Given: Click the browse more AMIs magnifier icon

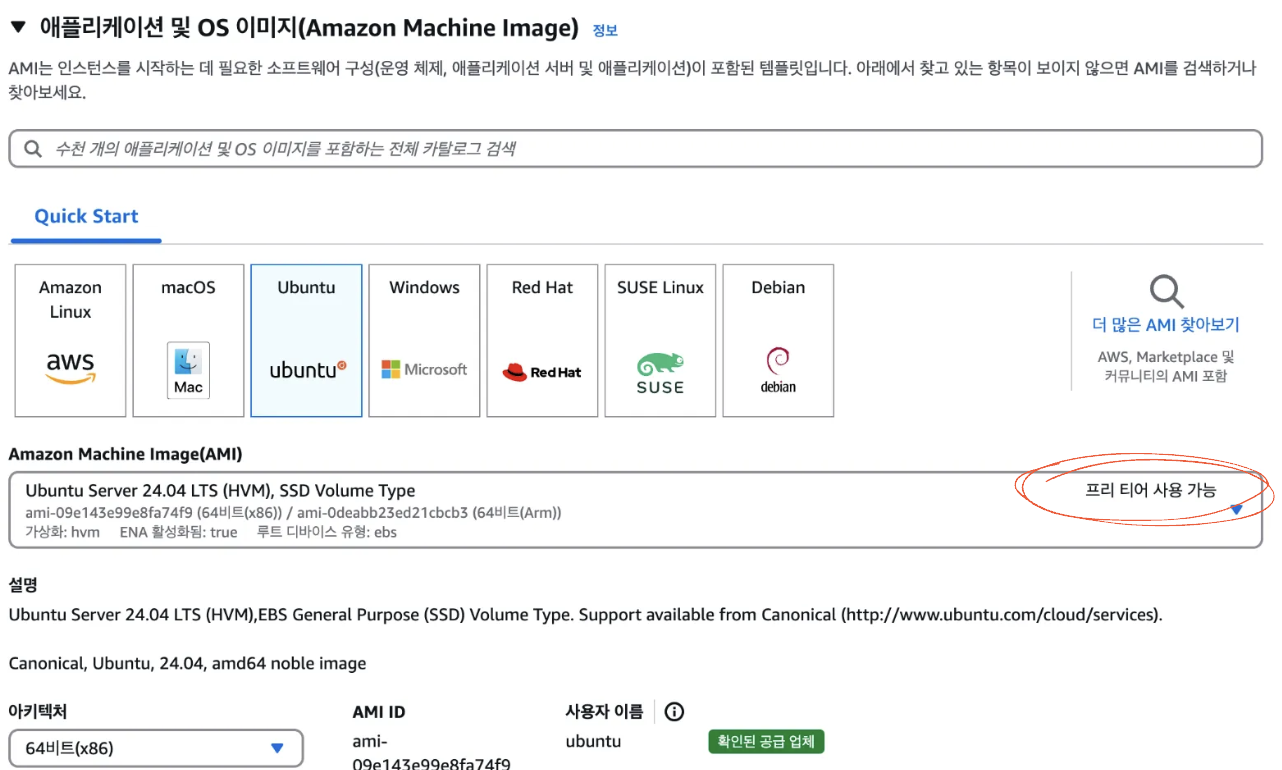Looking at the screenshot, I should 1166,292.
